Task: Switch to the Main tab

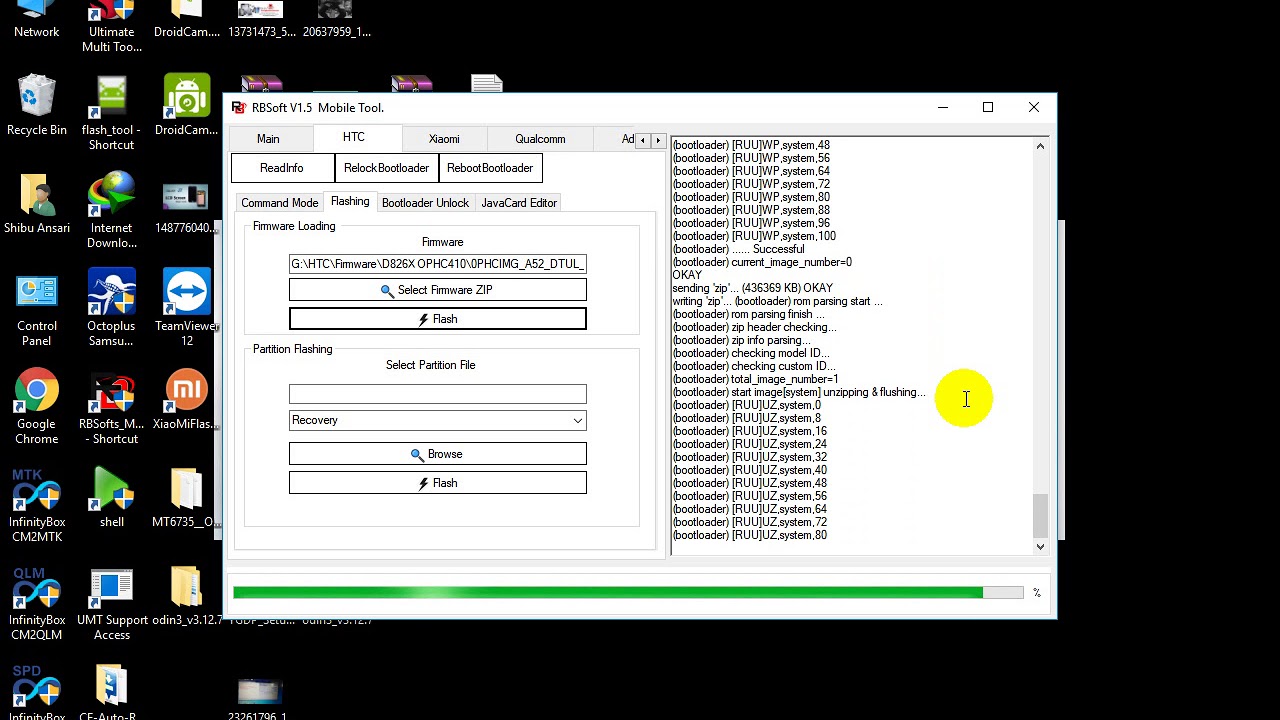Action: 268,139
